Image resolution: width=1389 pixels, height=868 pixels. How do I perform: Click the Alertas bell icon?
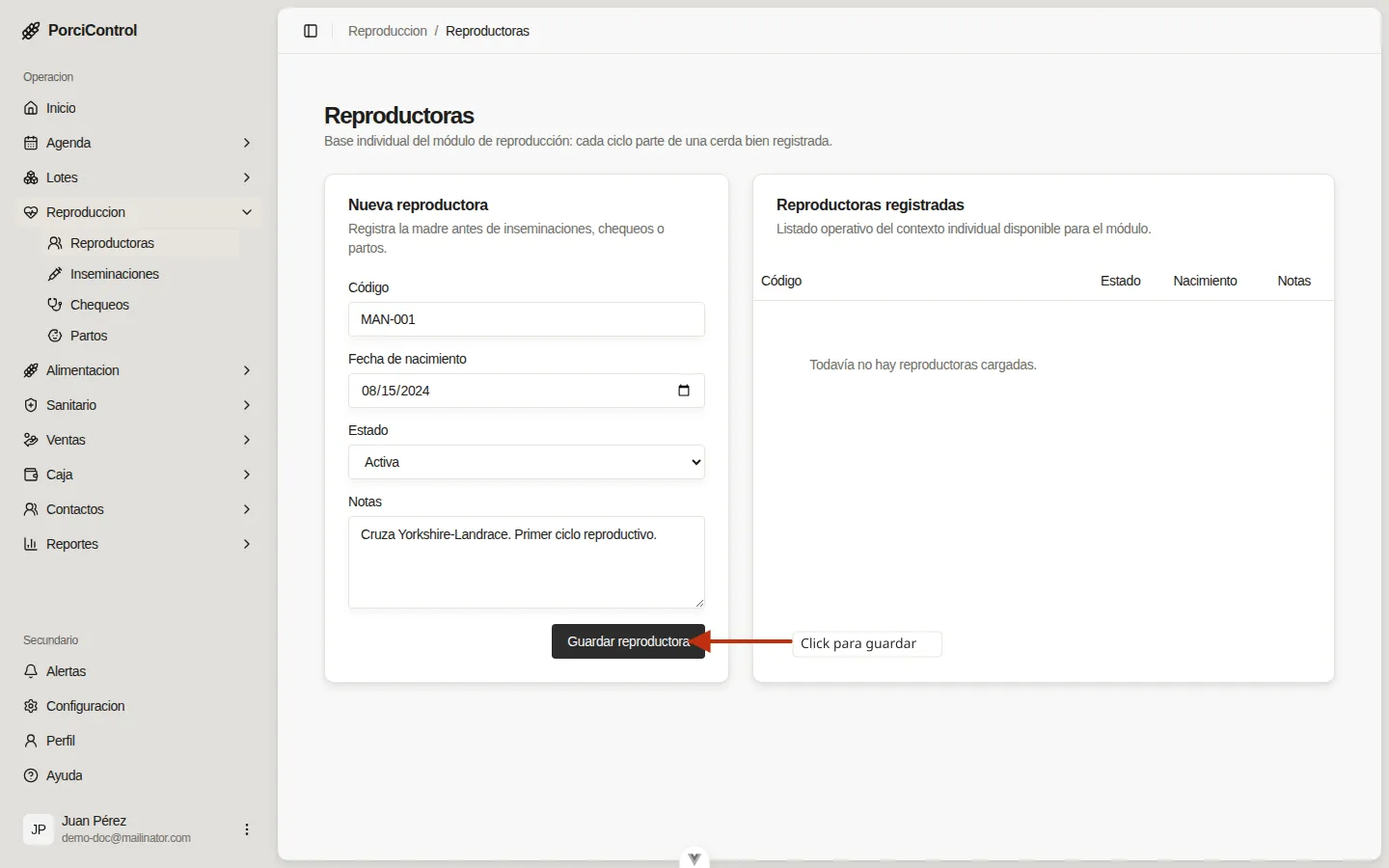point(31,671)
